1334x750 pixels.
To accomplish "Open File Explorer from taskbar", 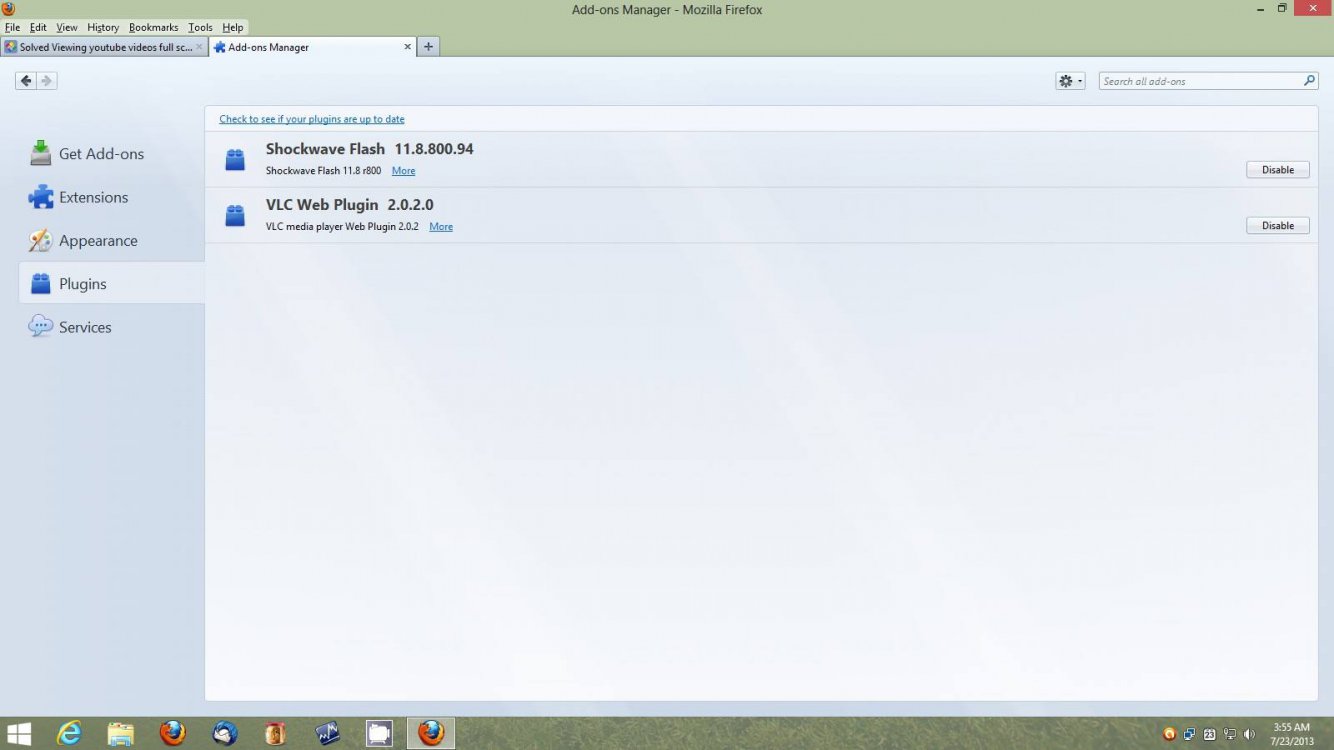I will point(120,733).
